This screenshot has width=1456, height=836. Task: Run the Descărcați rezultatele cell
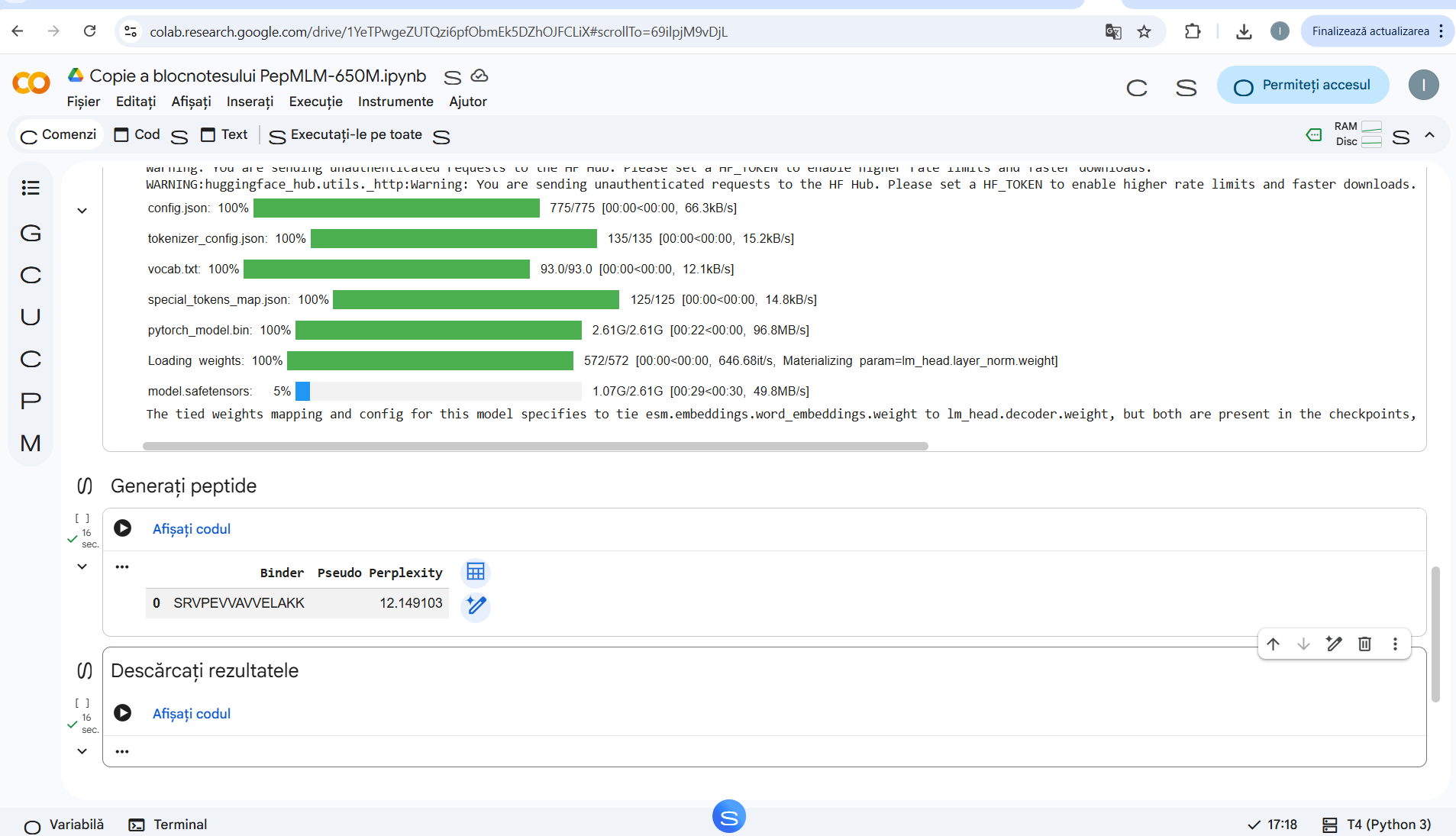coord(122,713)
